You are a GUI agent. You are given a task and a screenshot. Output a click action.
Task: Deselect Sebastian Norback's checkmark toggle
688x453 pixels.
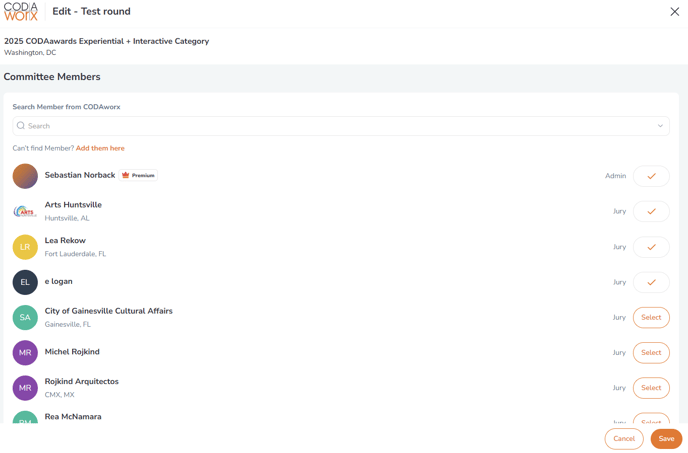point(651,176)
